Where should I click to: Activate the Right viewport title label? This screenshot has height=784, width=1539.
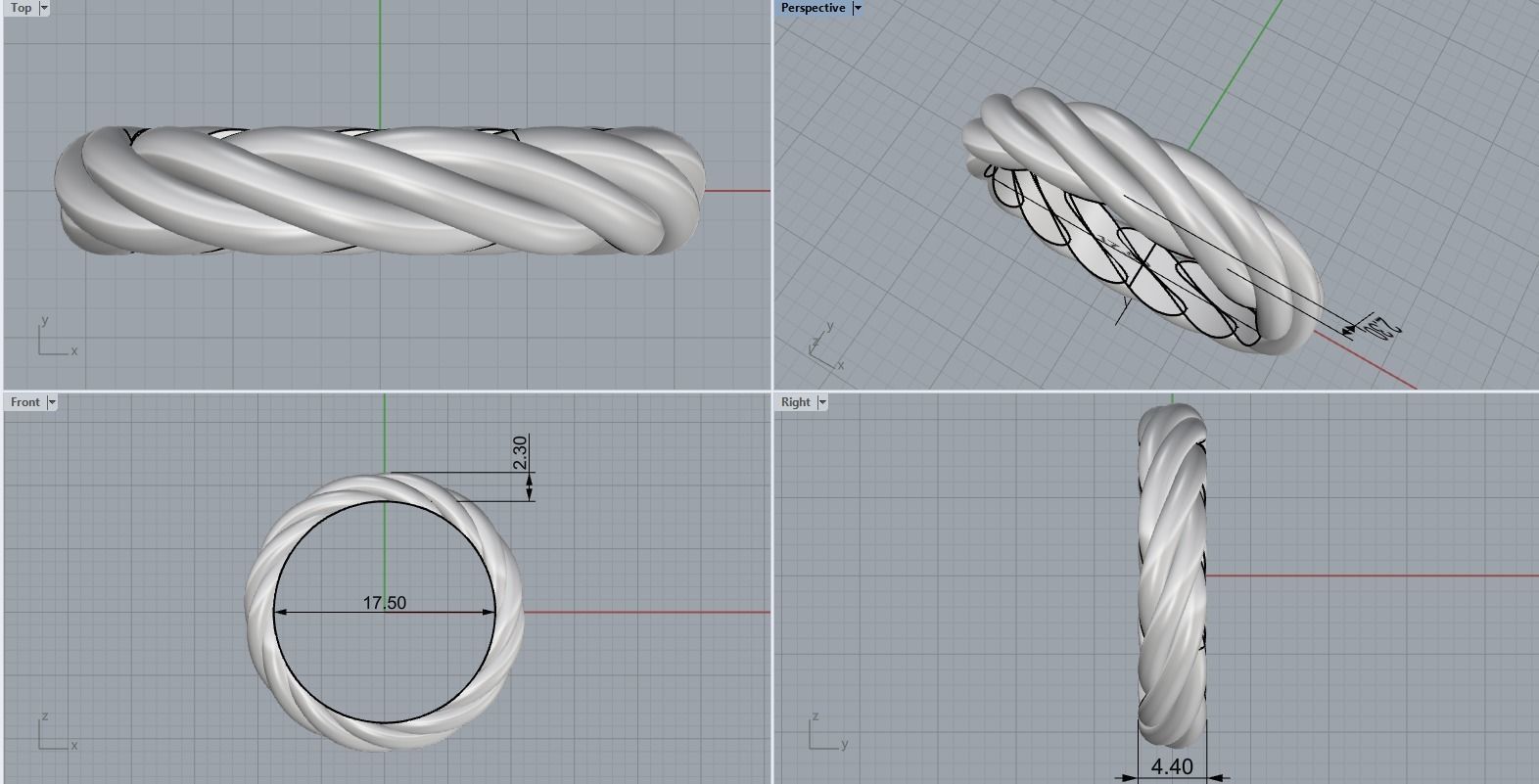tap(796, 402)
